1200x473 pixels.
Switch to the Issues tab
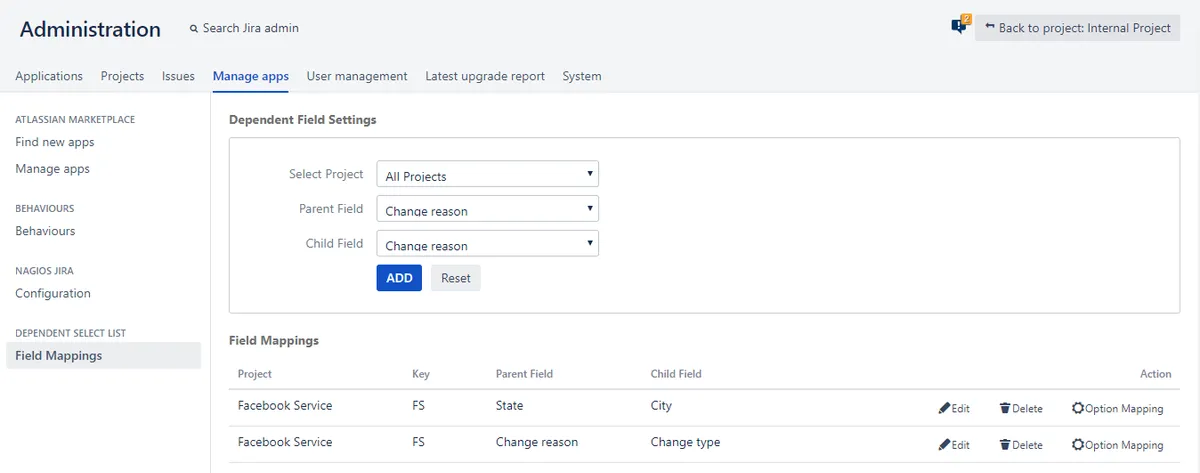178,76
